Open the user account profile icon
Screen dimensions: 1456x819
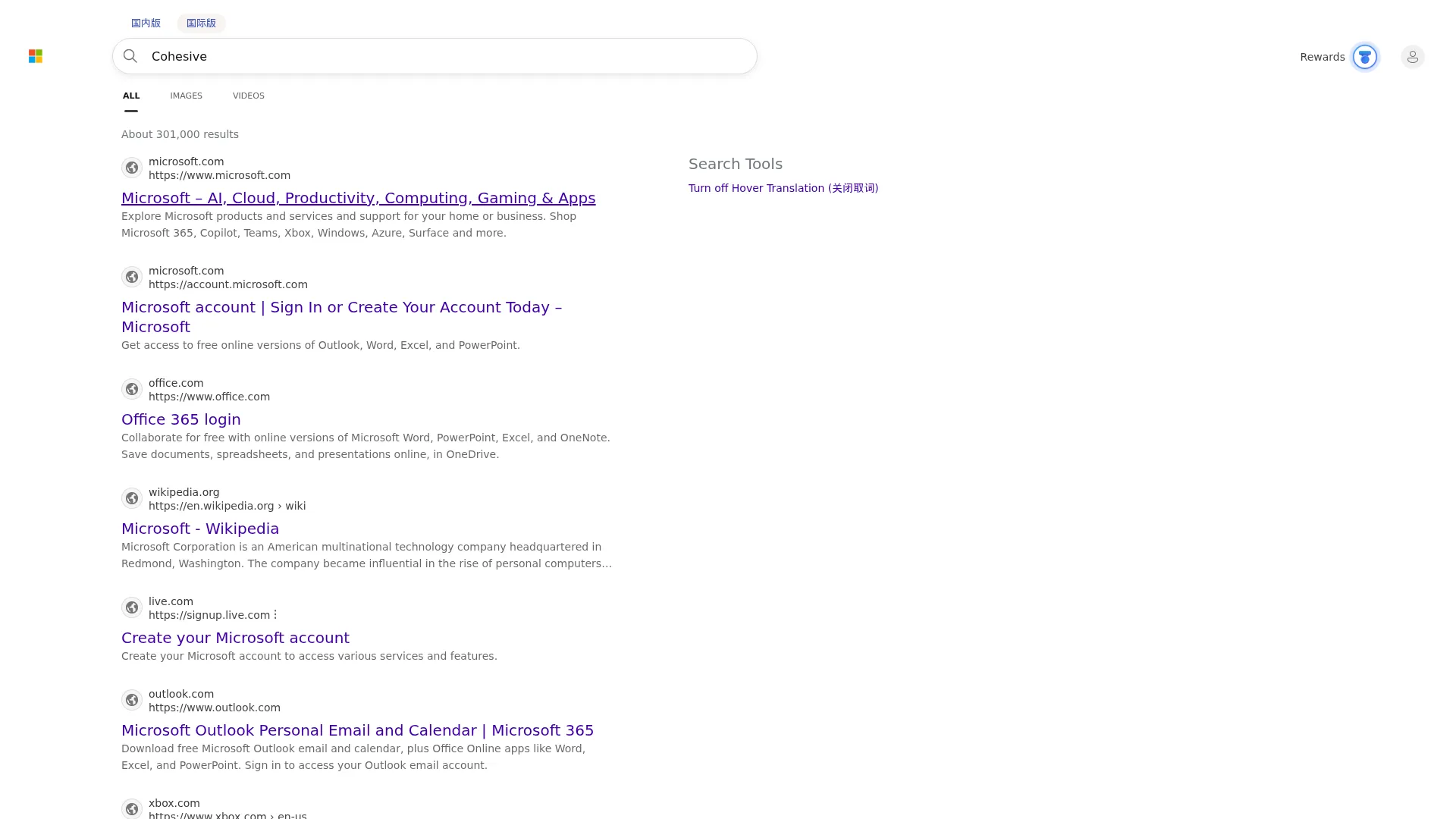point(1412,57)
